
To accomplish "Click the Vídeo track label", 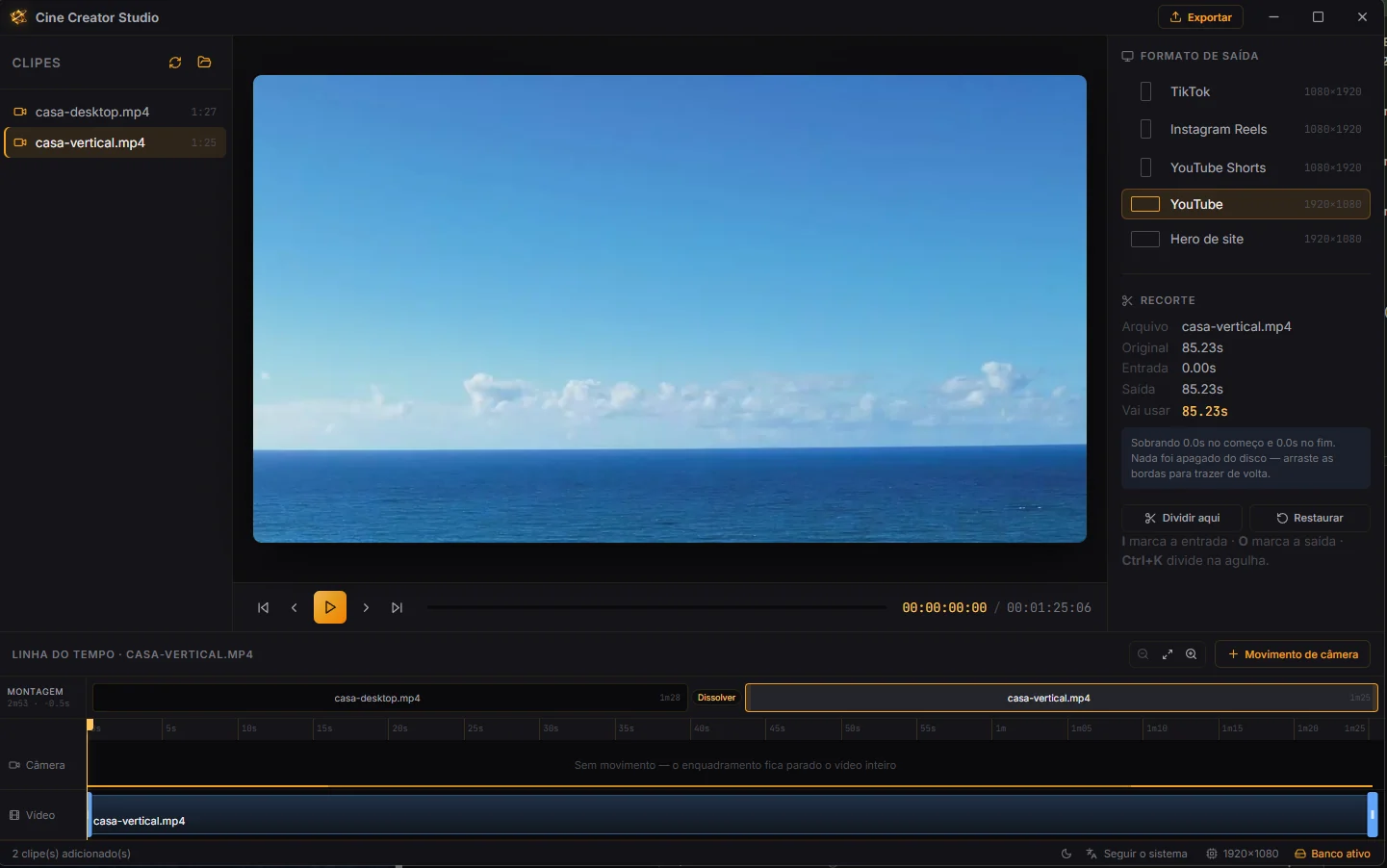I will point(33,815).
